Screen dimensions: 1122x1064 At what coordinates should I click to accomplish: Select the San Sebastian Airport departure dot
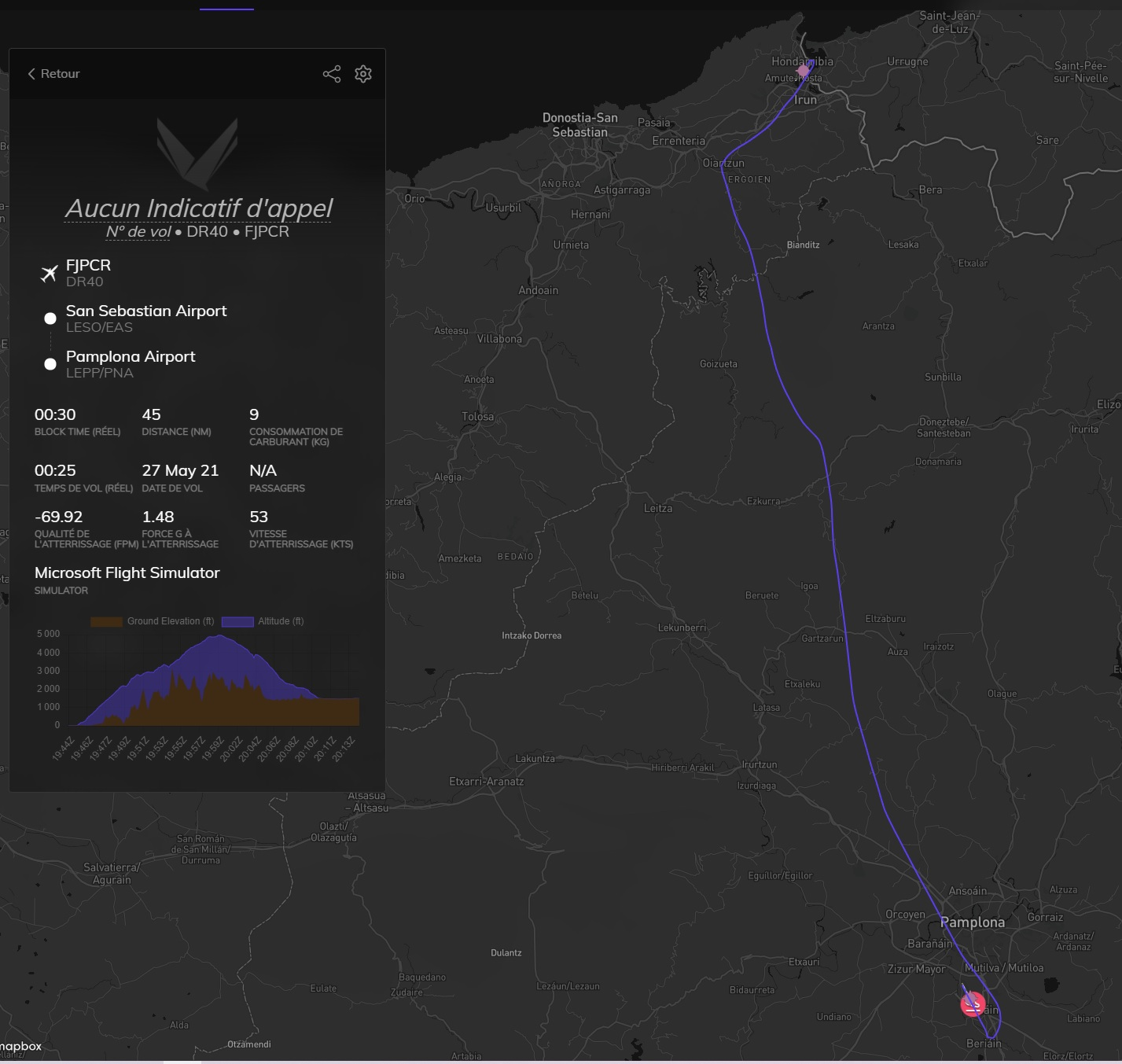(x=50, y=318)
